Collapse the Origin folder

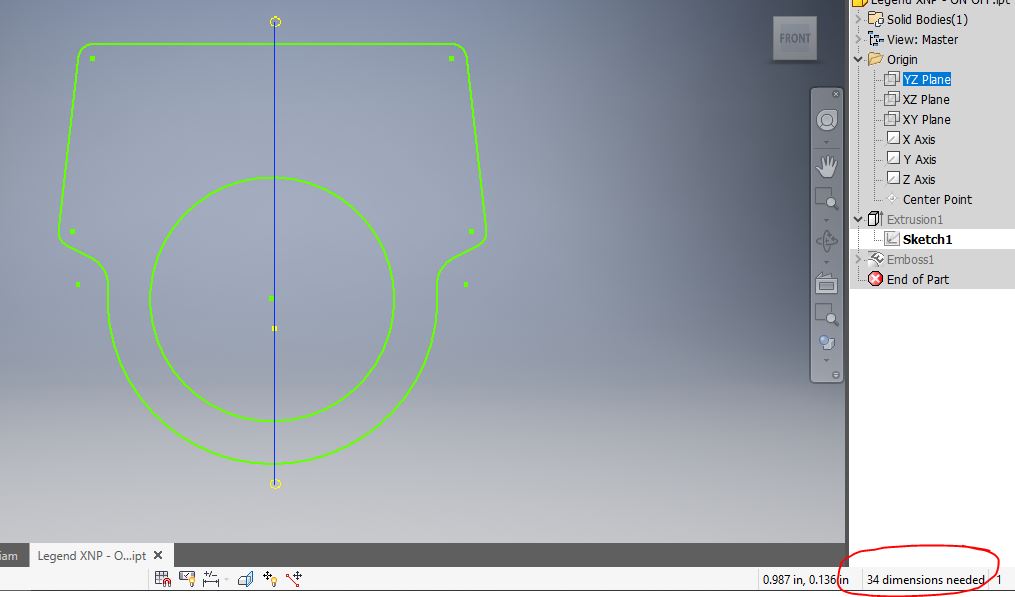857,59
